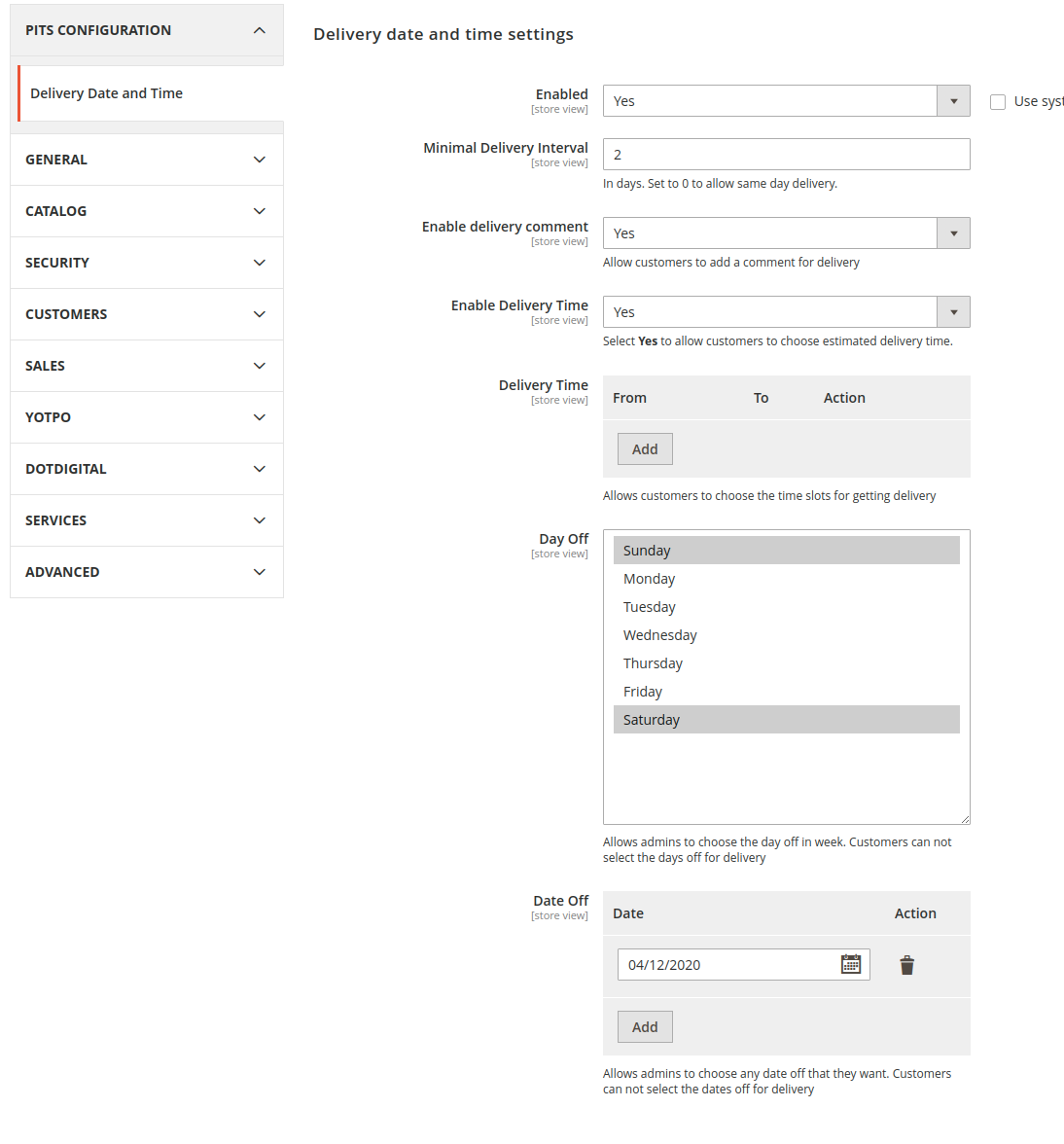
Task: Expand the SECURITY section chevron
Action: coord(259,262)
